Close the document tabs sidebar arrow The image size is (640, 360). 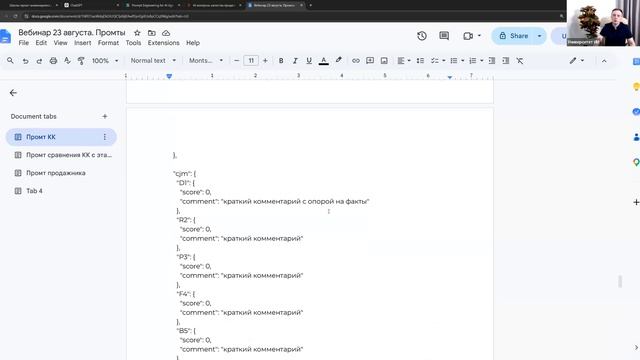13,93
